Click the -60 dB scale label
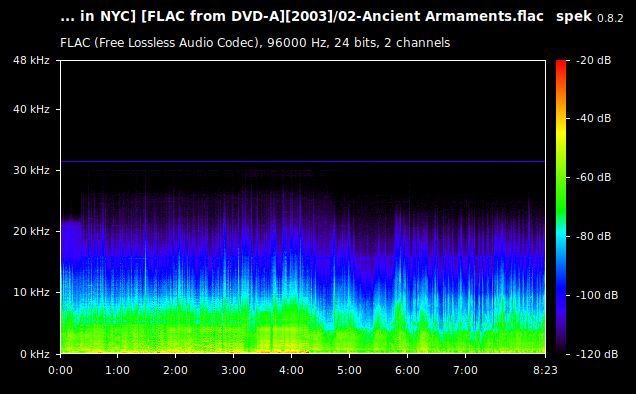 click(x=593, y=177)
